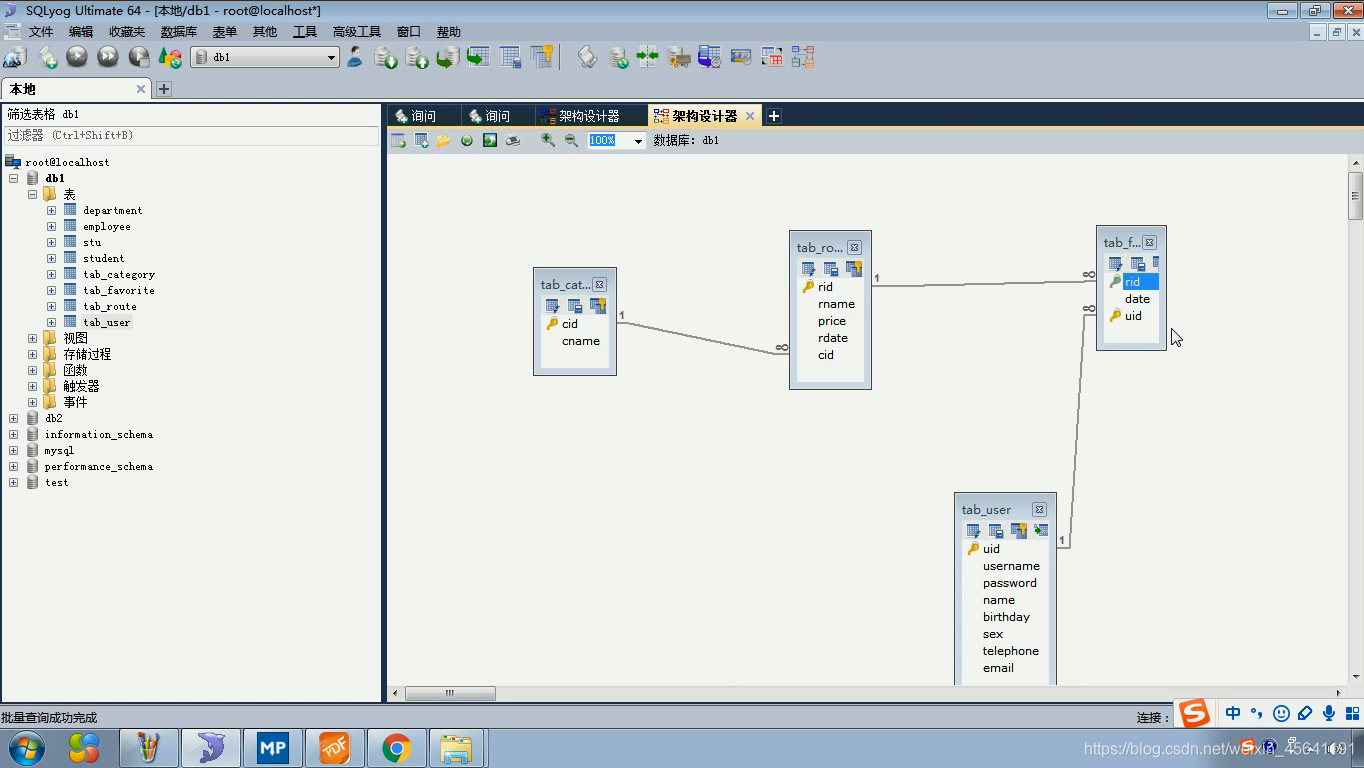Screen dimensions: 1364x768
Task: Click the zoom out magnifier icon
Action: (x=571, y=140)
